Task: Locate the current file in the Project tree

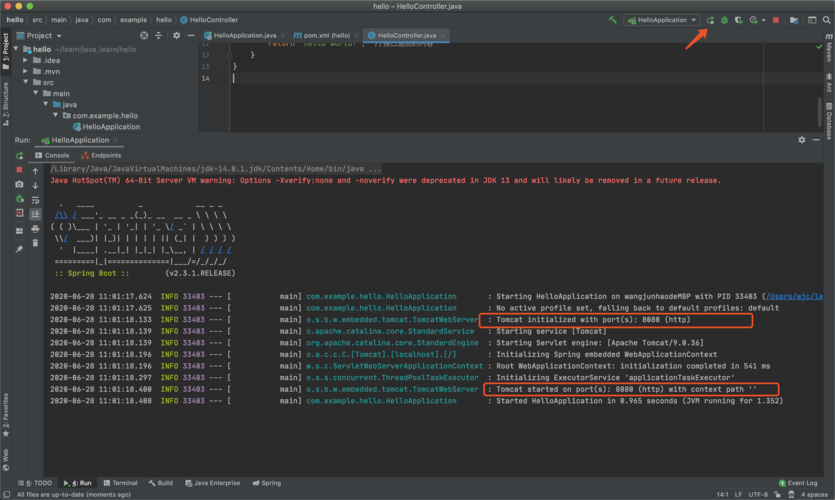Action: 144,36
